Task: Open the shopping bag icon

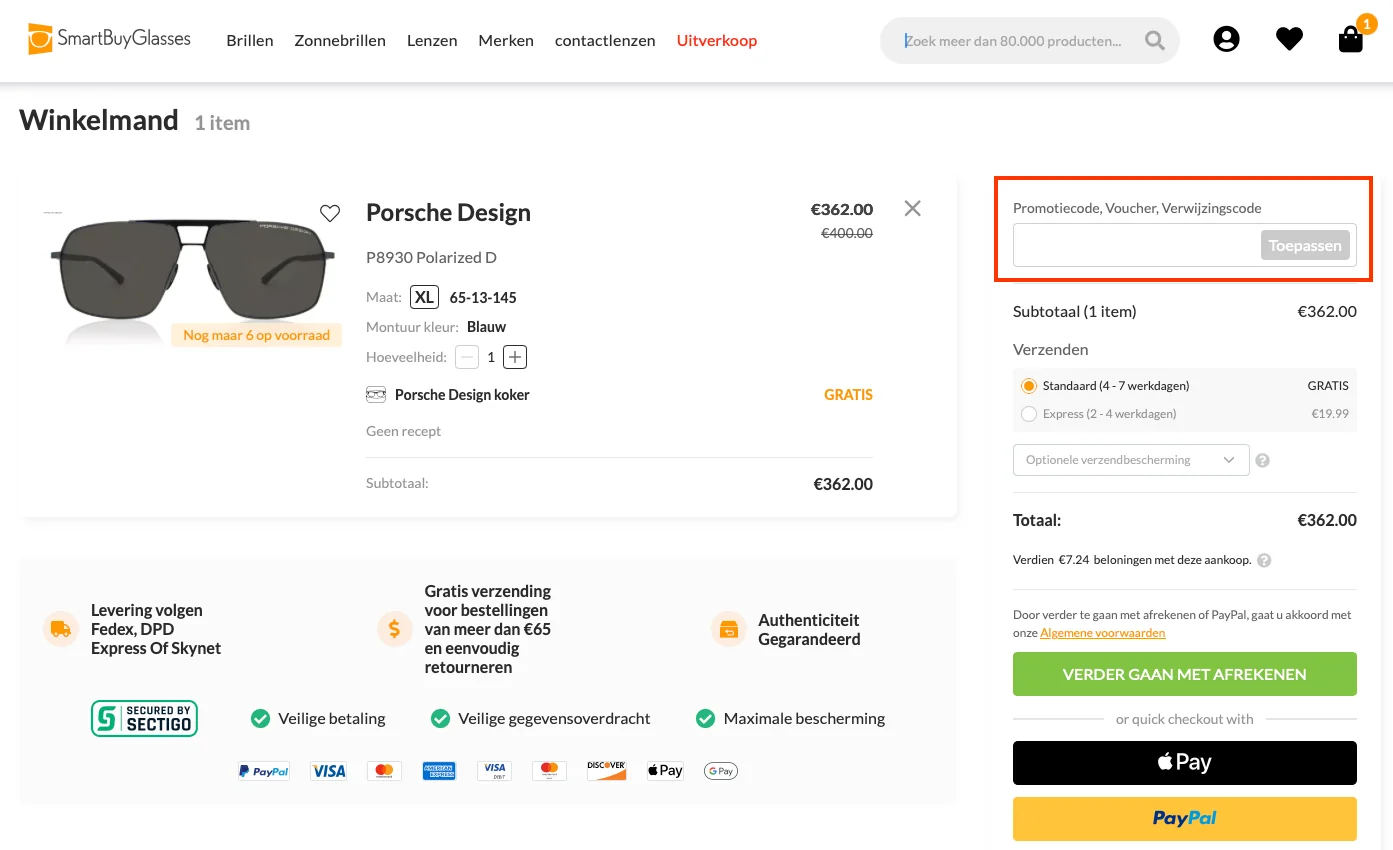Action: coord(1350,42)
